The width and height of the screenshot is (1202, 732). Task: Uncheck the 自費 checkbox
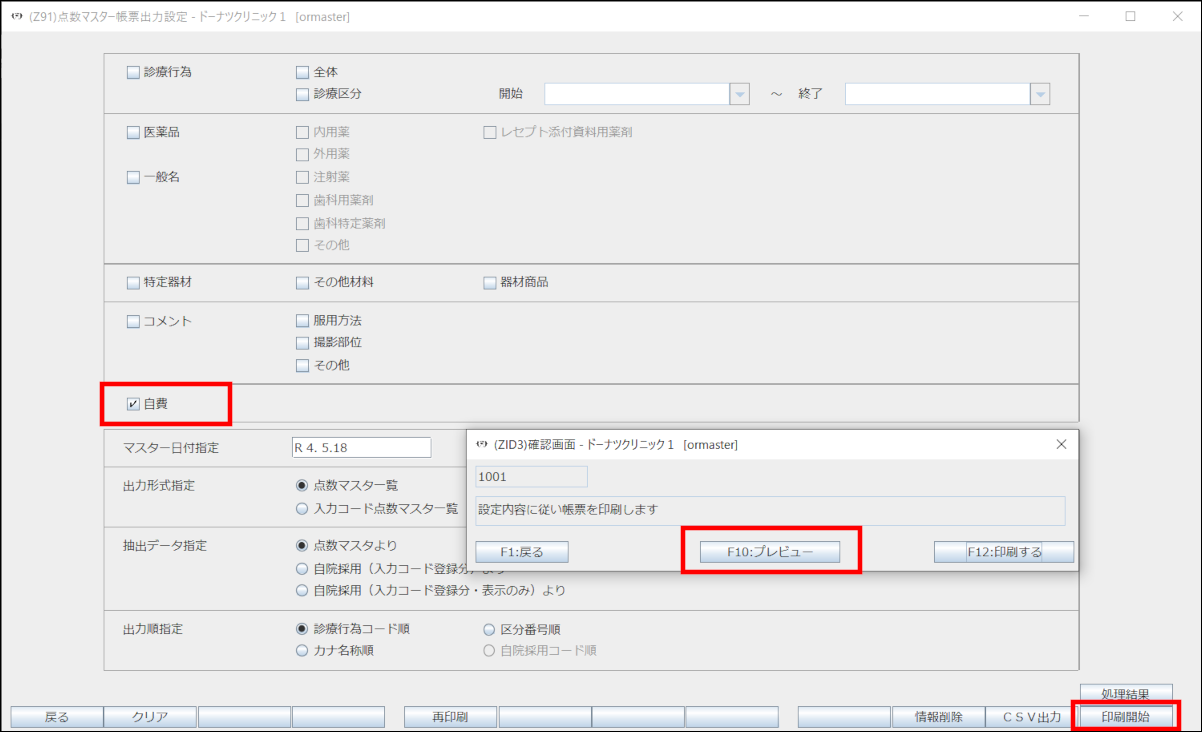point(134,404)
